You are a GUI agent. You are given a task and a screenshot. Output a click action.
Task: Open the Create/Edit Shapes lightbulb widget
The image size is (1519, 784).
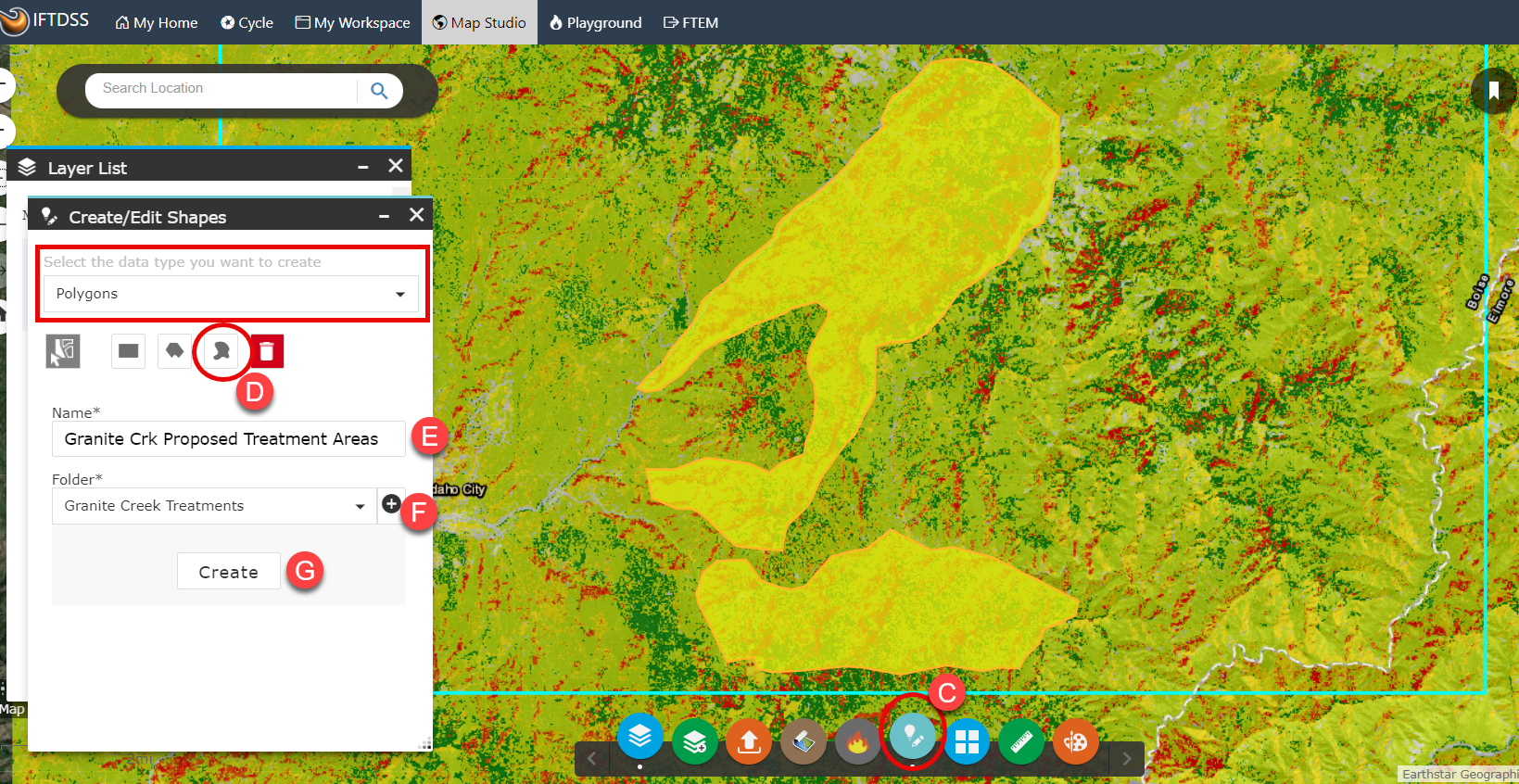click(913, 736)
